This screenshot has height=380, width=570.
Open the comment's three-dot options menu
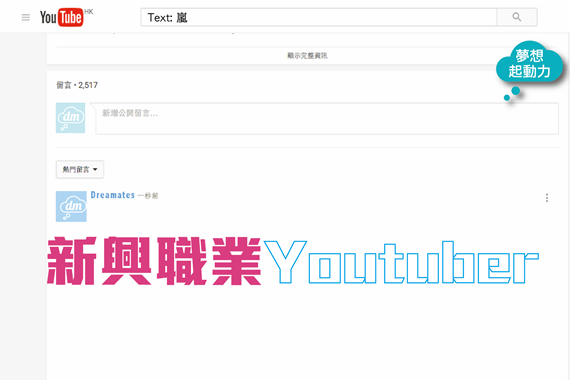[x=547, y=198]
